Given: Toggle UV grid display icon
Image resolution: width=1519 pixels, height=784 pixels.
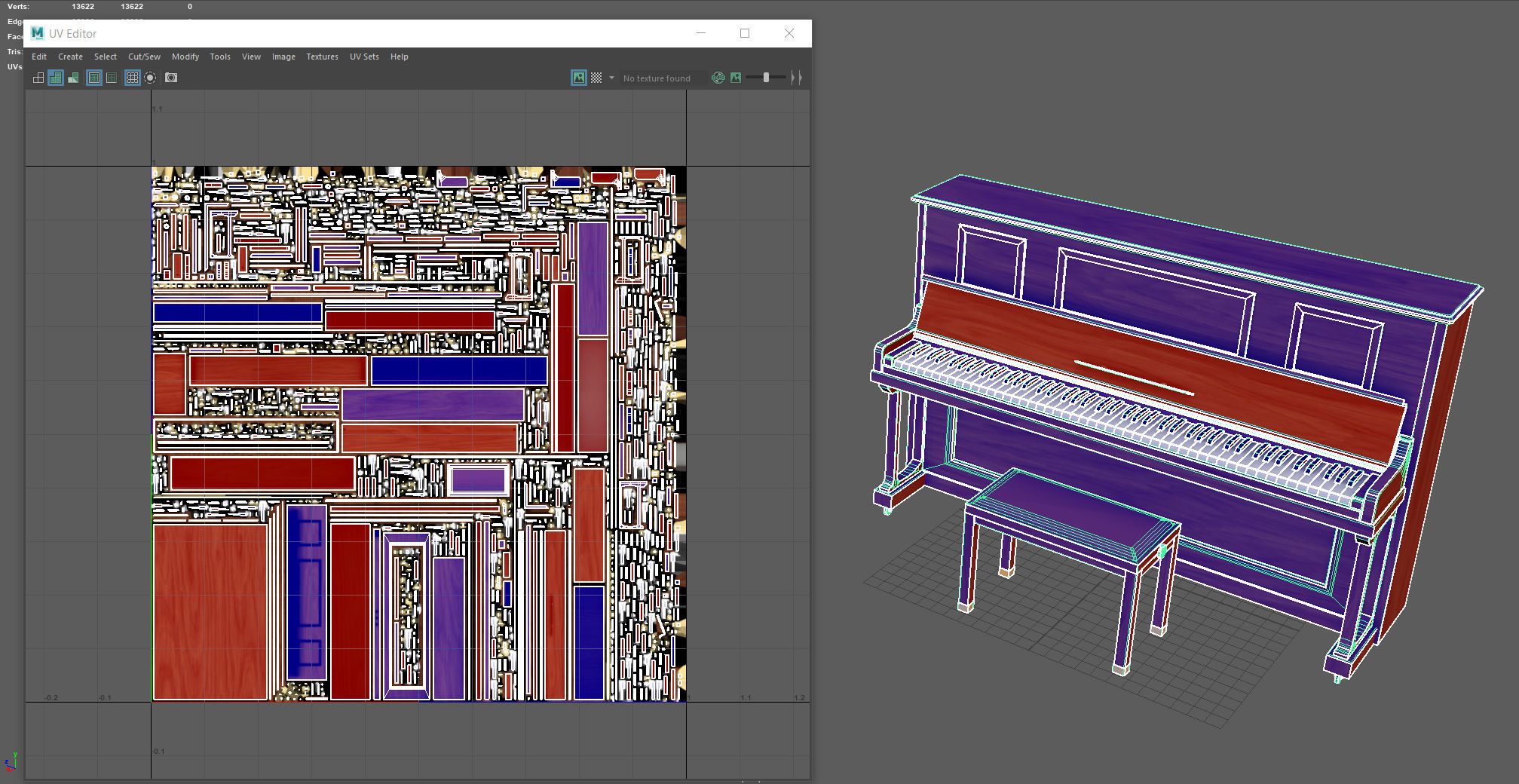Looking at the screenshot, I should tap(133, 78).
